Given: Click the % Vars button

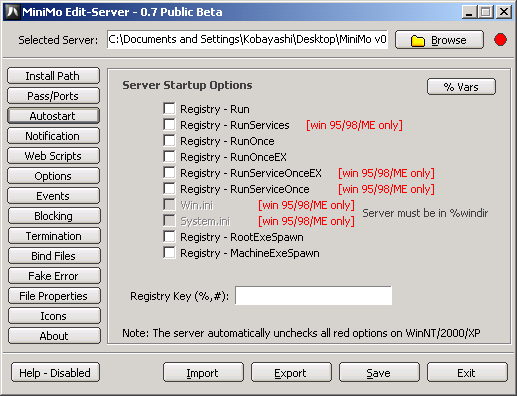Looking at the screenshot, I should click(x=461, y=87).
